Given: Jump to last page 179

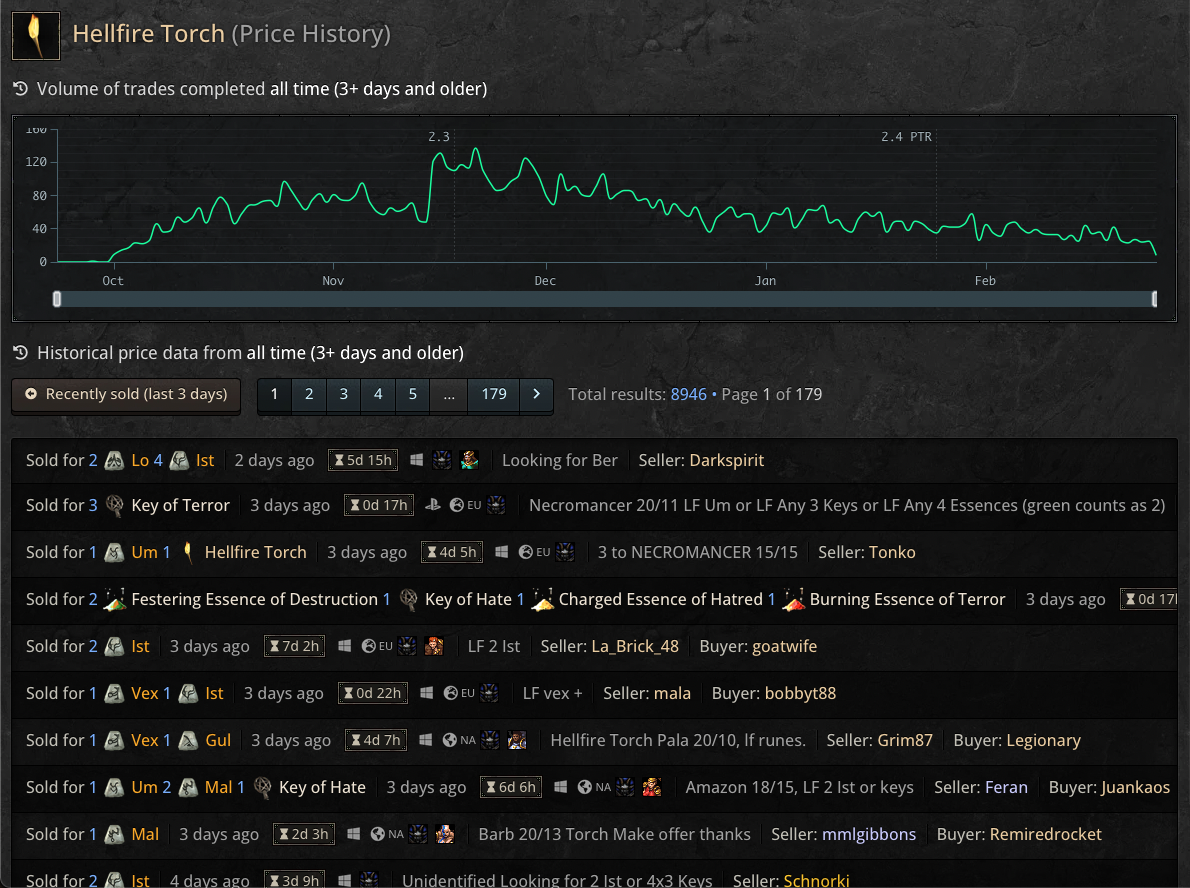Looking at the screenshot, I should (494, 395).
